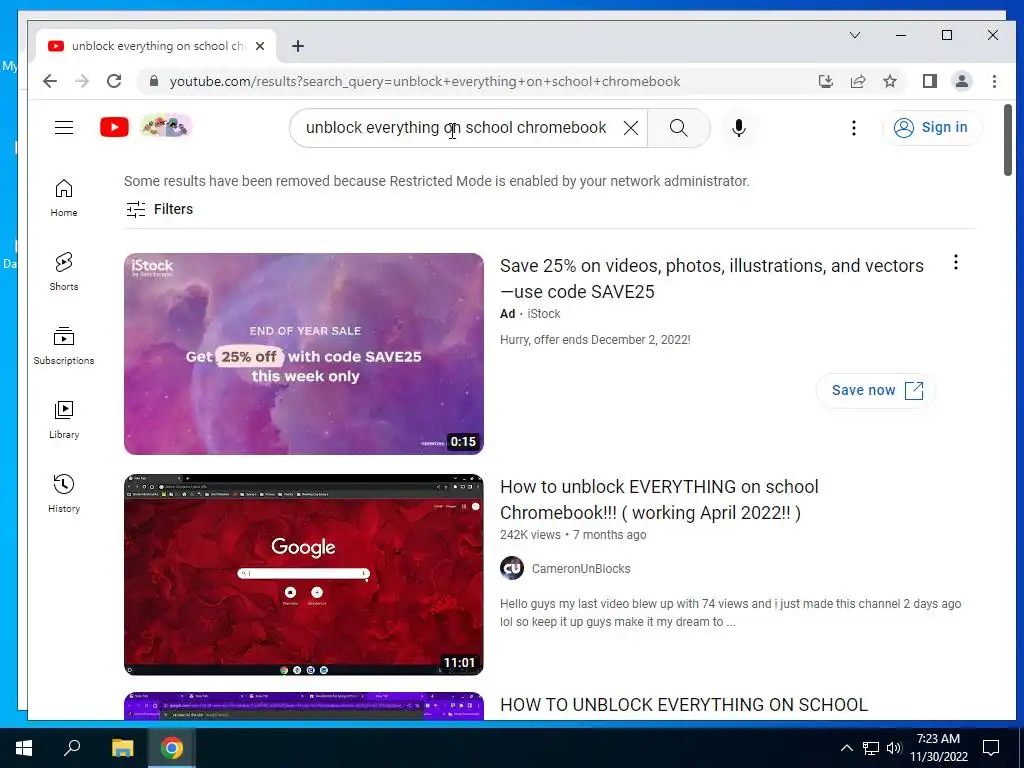
Task: Go forward in Chrome
Action: [x=82, y=81]
